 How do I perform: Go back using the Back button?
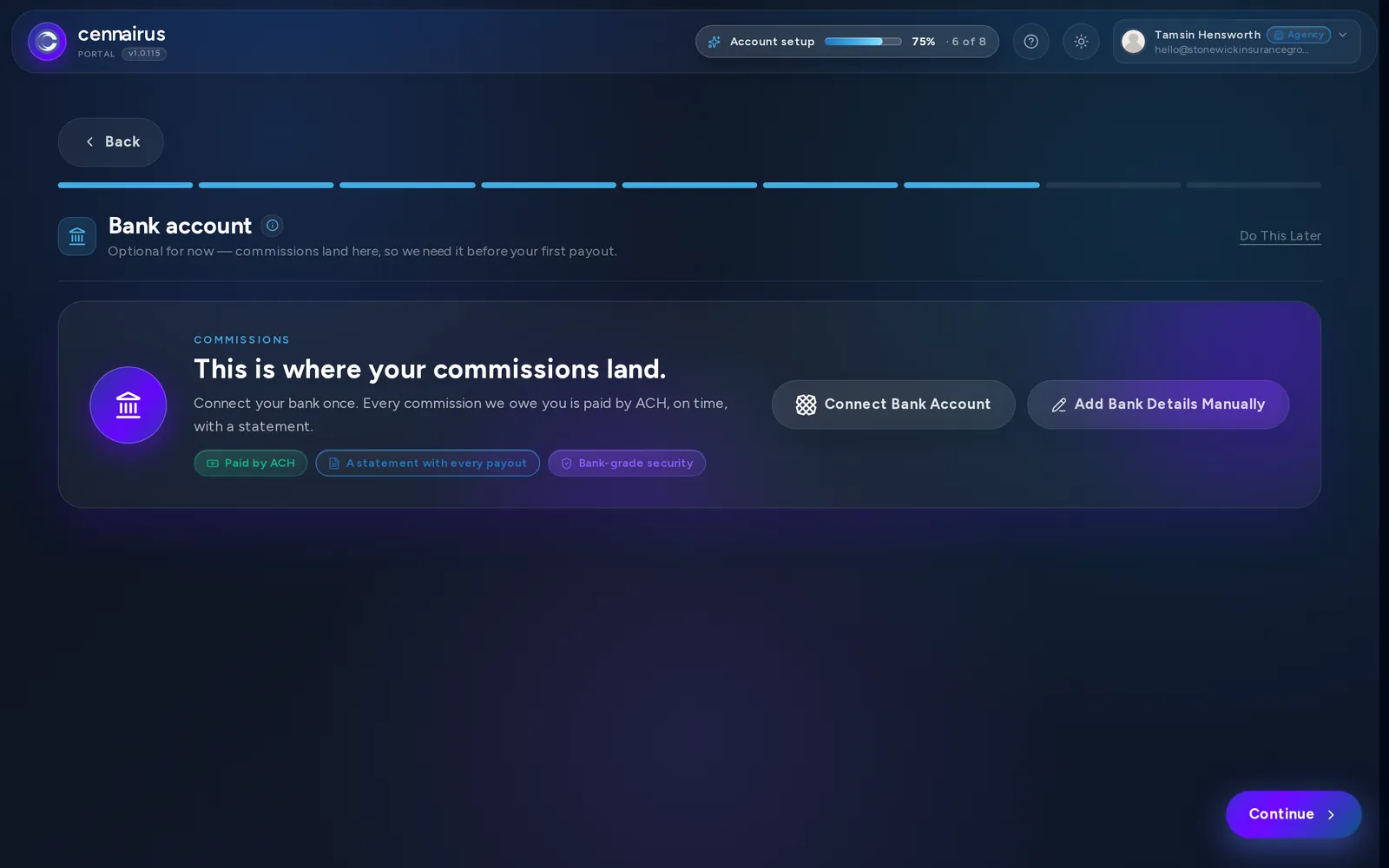point(111,141)
